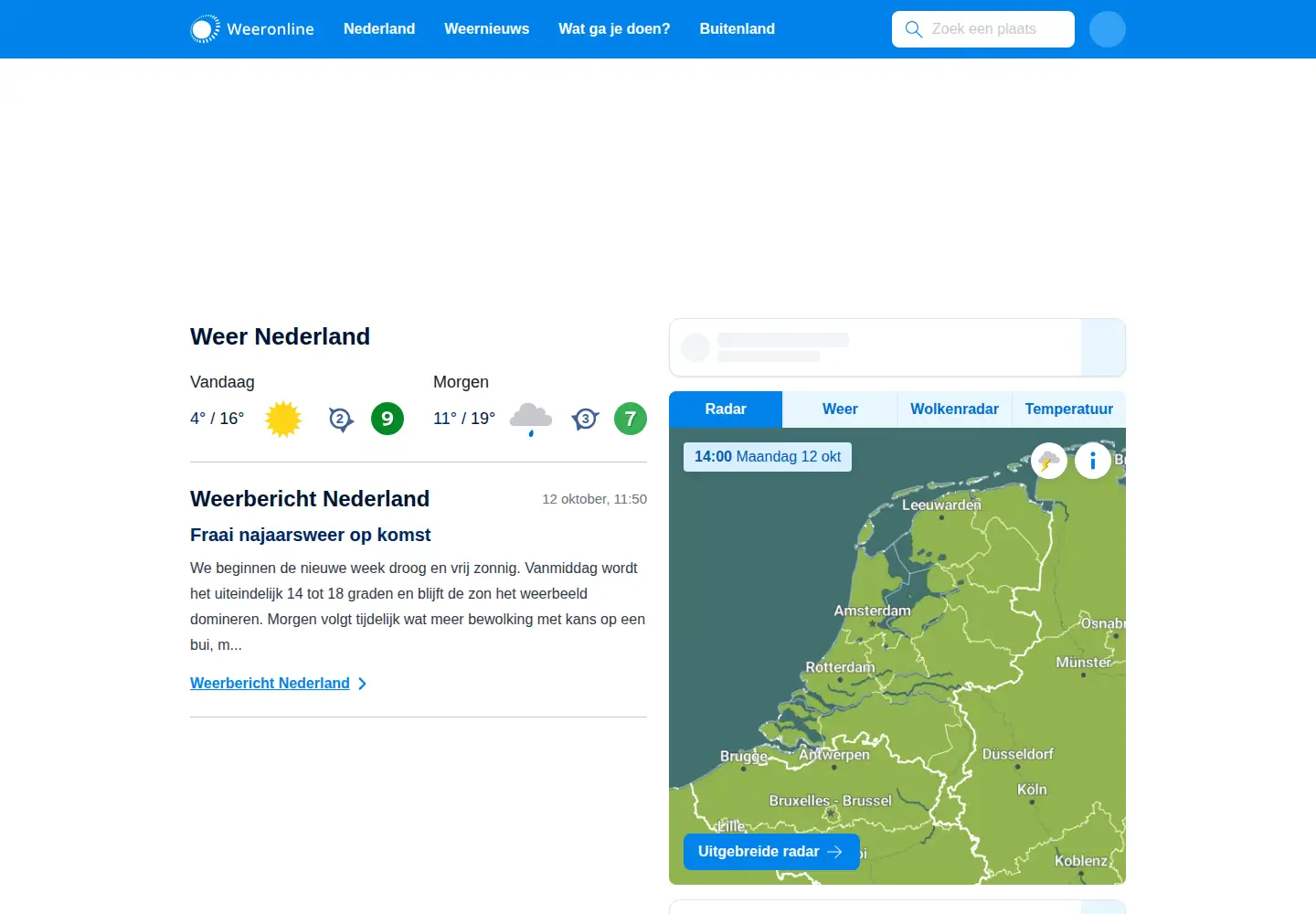The width and height of the screenshot is (1316, 914).
Task: Open the radar map info button
Action: (1093, 461)
